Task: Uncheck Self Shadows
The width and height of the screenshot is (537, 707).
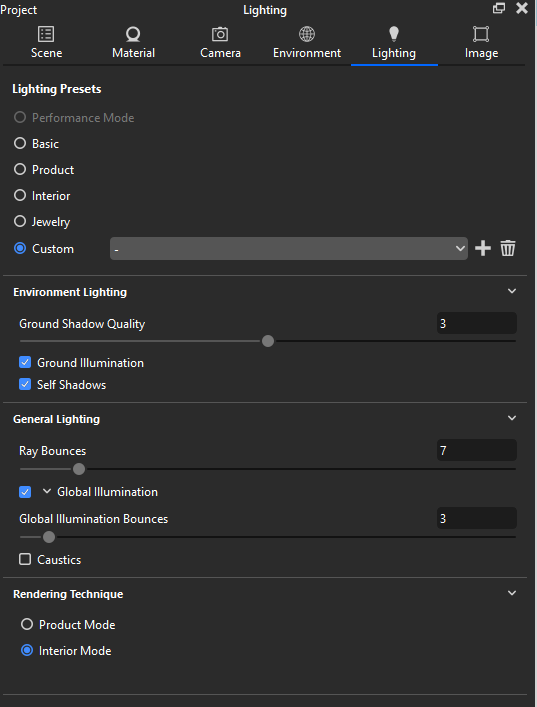Action: (25, 384)
